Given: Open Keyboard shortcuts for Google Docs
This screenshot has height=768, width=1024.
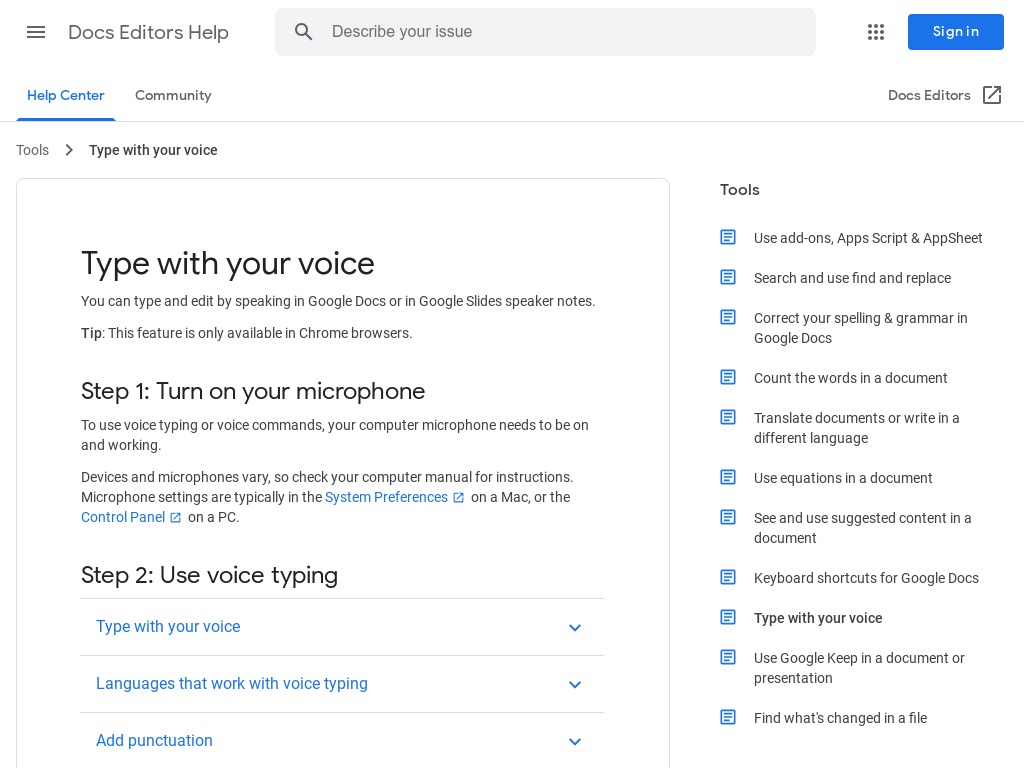Looking at the screenshot, I should (866, 577).
